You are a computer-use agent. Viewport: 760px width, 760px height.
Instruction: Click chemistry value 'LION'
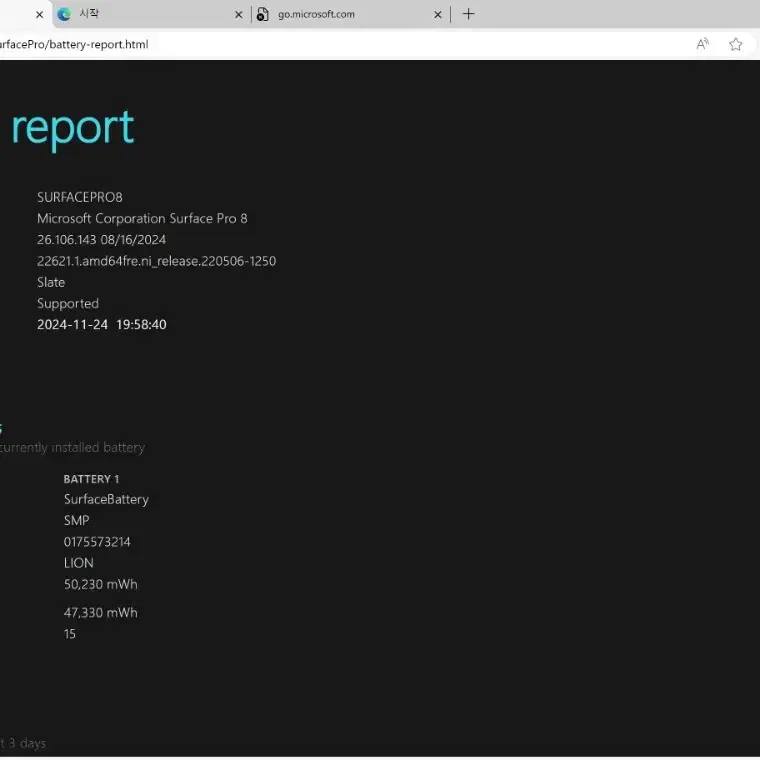[x=79, y=563]
